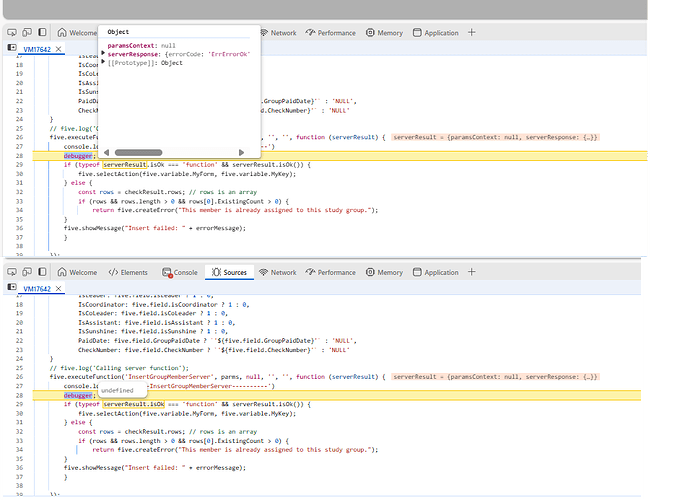Open the Elements tab in the lower DevTools

pyautogui.click(x=128, y=272)
